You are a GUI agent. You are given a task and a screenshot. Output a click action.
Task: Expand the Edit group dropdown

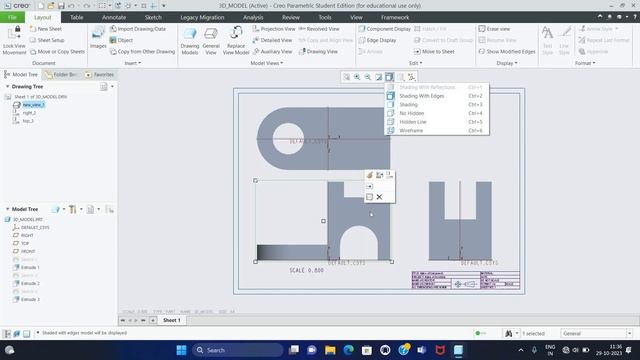pyautogui.click(x=416, y=63)
